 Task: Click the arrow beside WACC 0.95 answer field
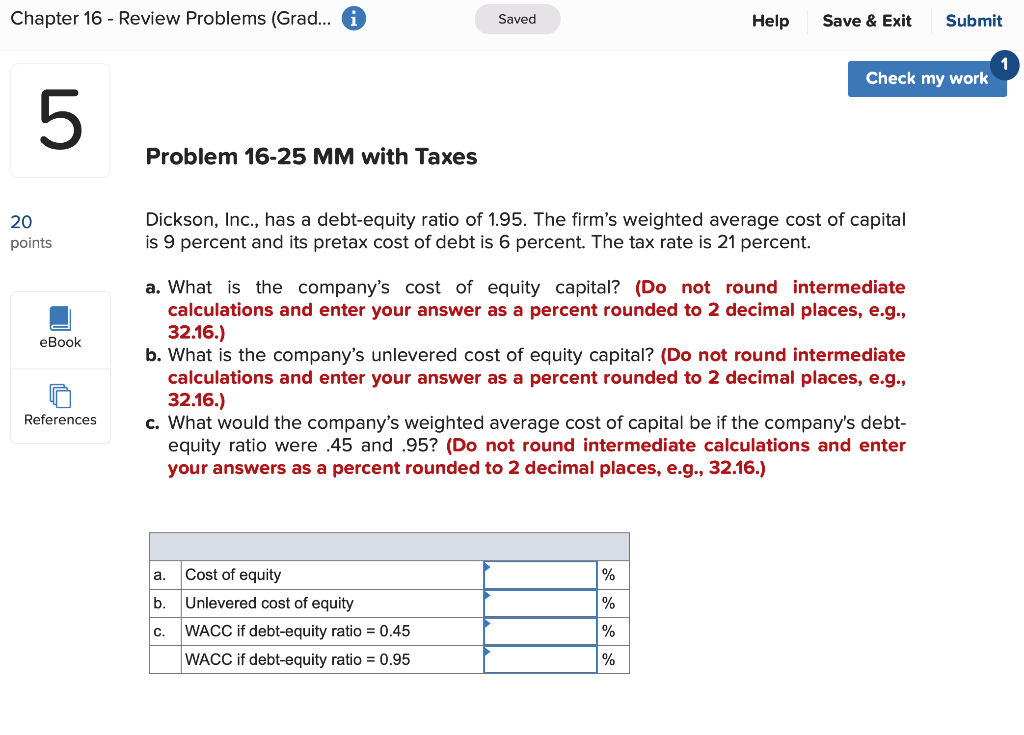pyautogui.click(x=487, y=652)
